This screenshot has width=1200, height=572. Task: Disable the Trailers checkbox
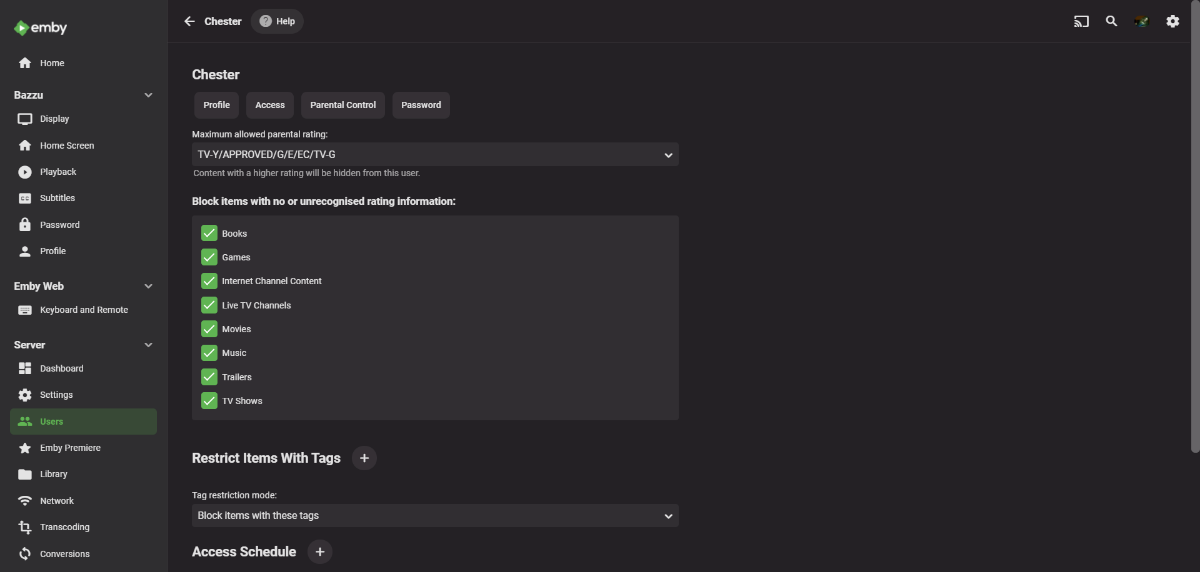coord(209,377)
